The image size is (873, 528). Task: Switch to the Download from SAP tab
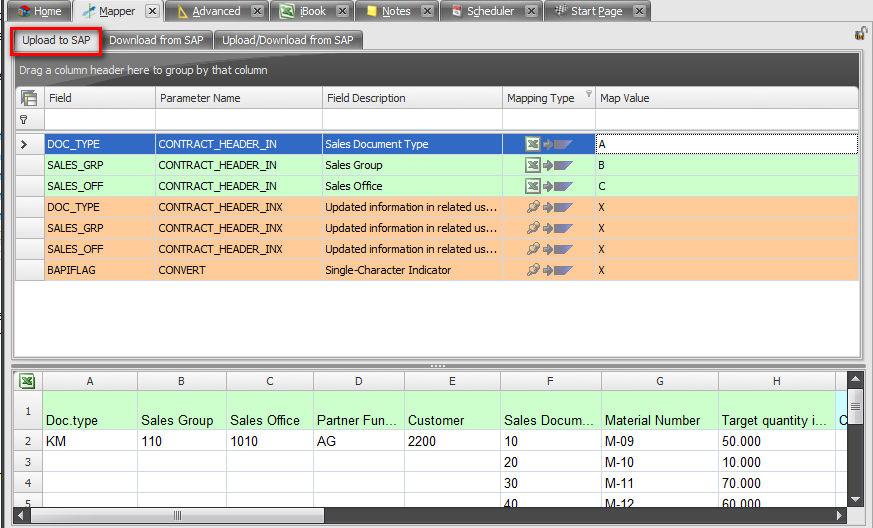156,40
